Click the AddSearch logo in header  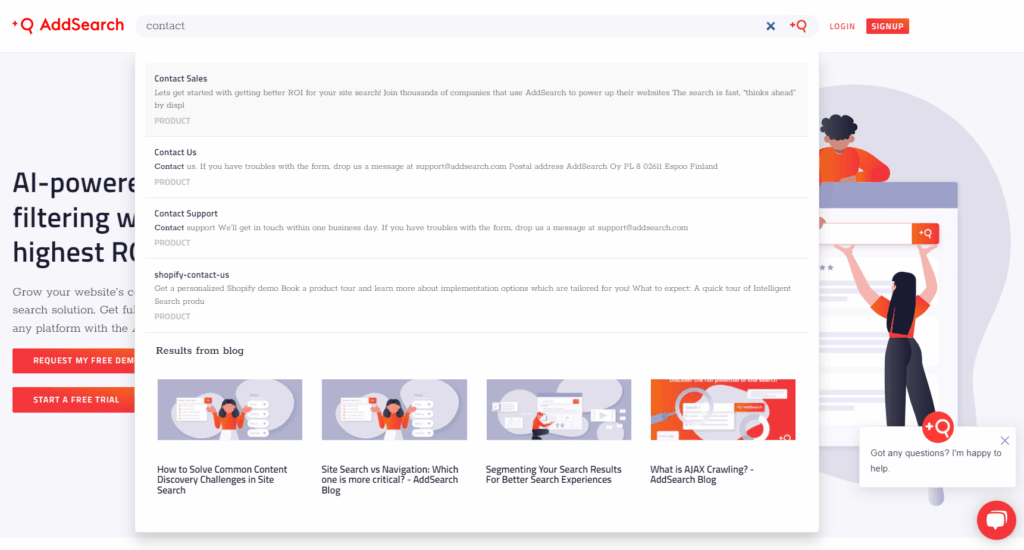[68, 25]
